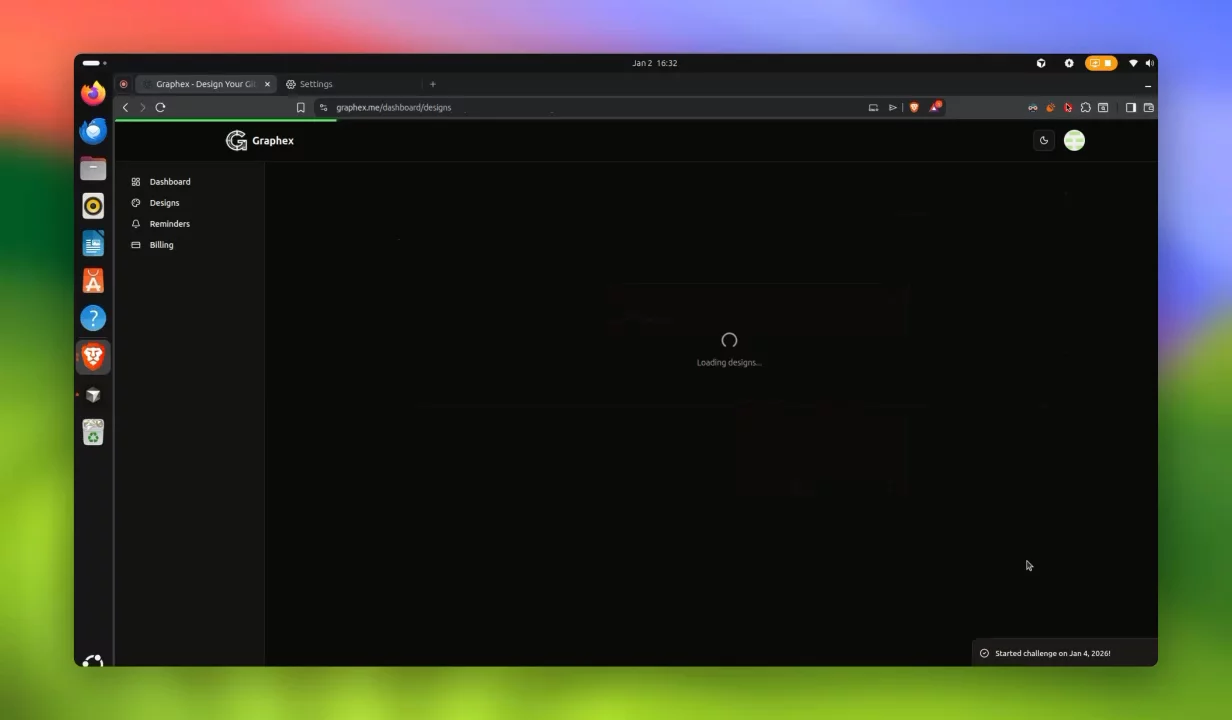
Task: Open Help from the dock
Action: [x=93, y=318]
